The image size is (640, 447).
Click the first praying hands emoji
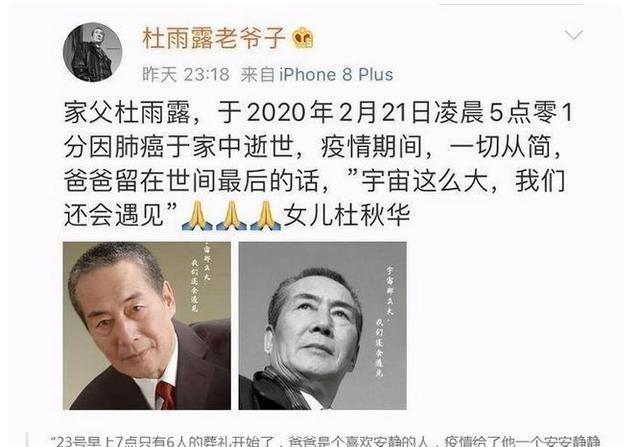[197, 215]
